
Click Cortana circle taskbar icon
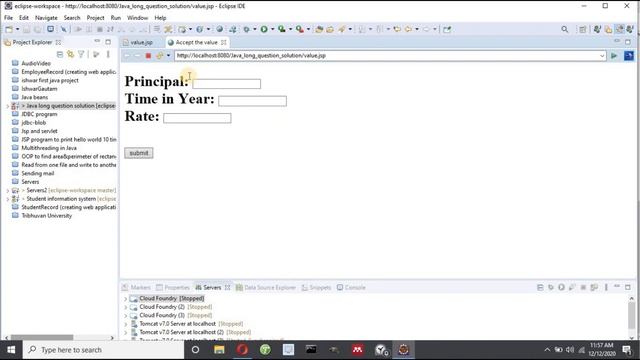(x=196, y=350)
